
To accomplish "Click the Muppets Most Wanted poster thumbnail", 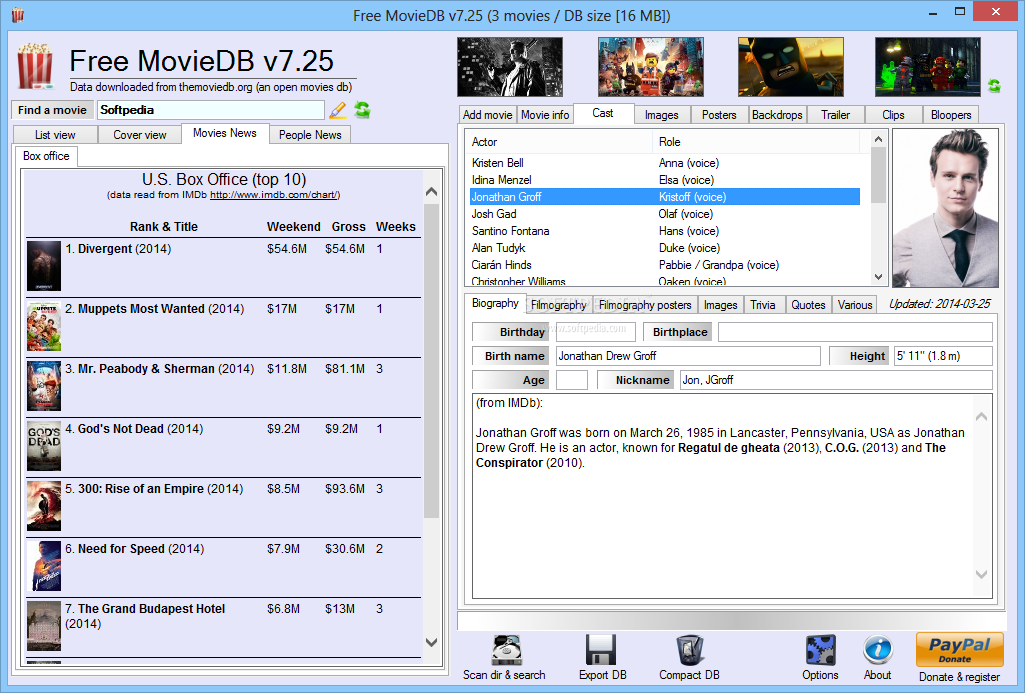I will pyautogui.click(x=44, y=326).
